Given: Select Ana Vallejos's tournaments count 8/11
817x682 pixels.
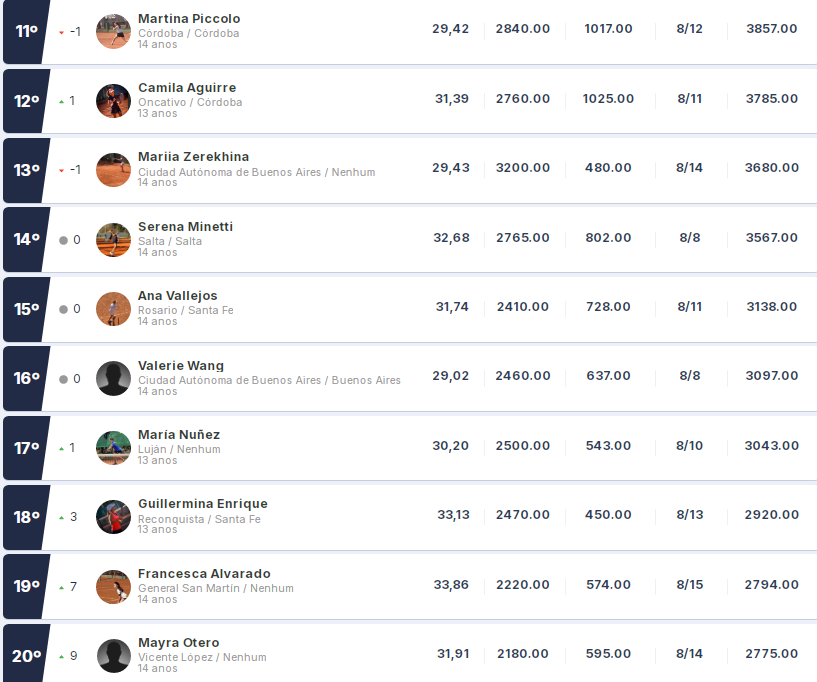Looking at the screenshot, I should coord(689,307).
